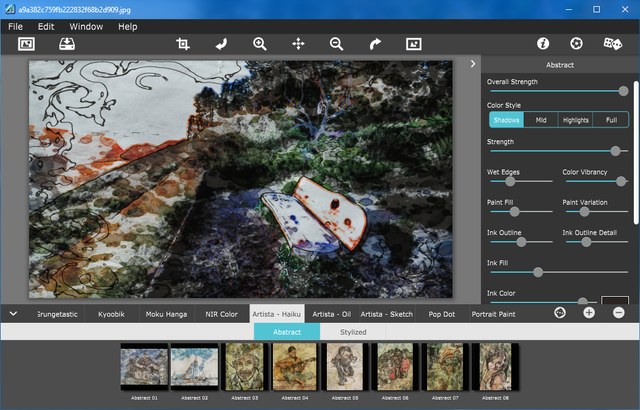Apply the Abstract 01 preset thumbnail
This screenshot has height=410, width=640.
(x=144, y=367)
